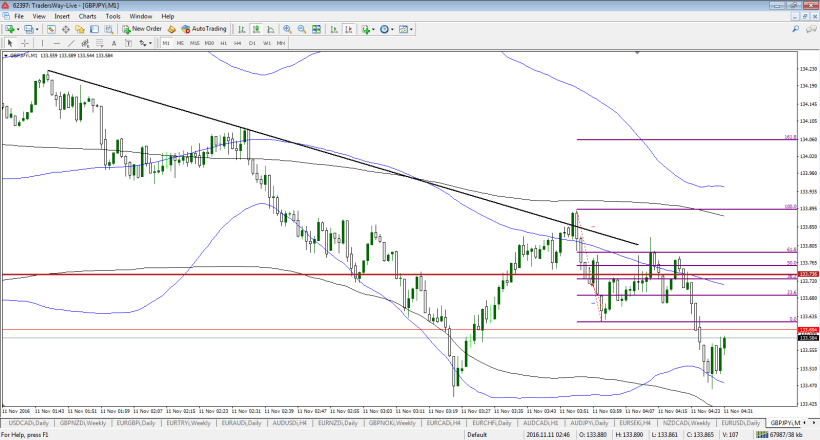Click the red horizontal price line
The height and width of the screenshot is (440, 820).
pos(300,274)
